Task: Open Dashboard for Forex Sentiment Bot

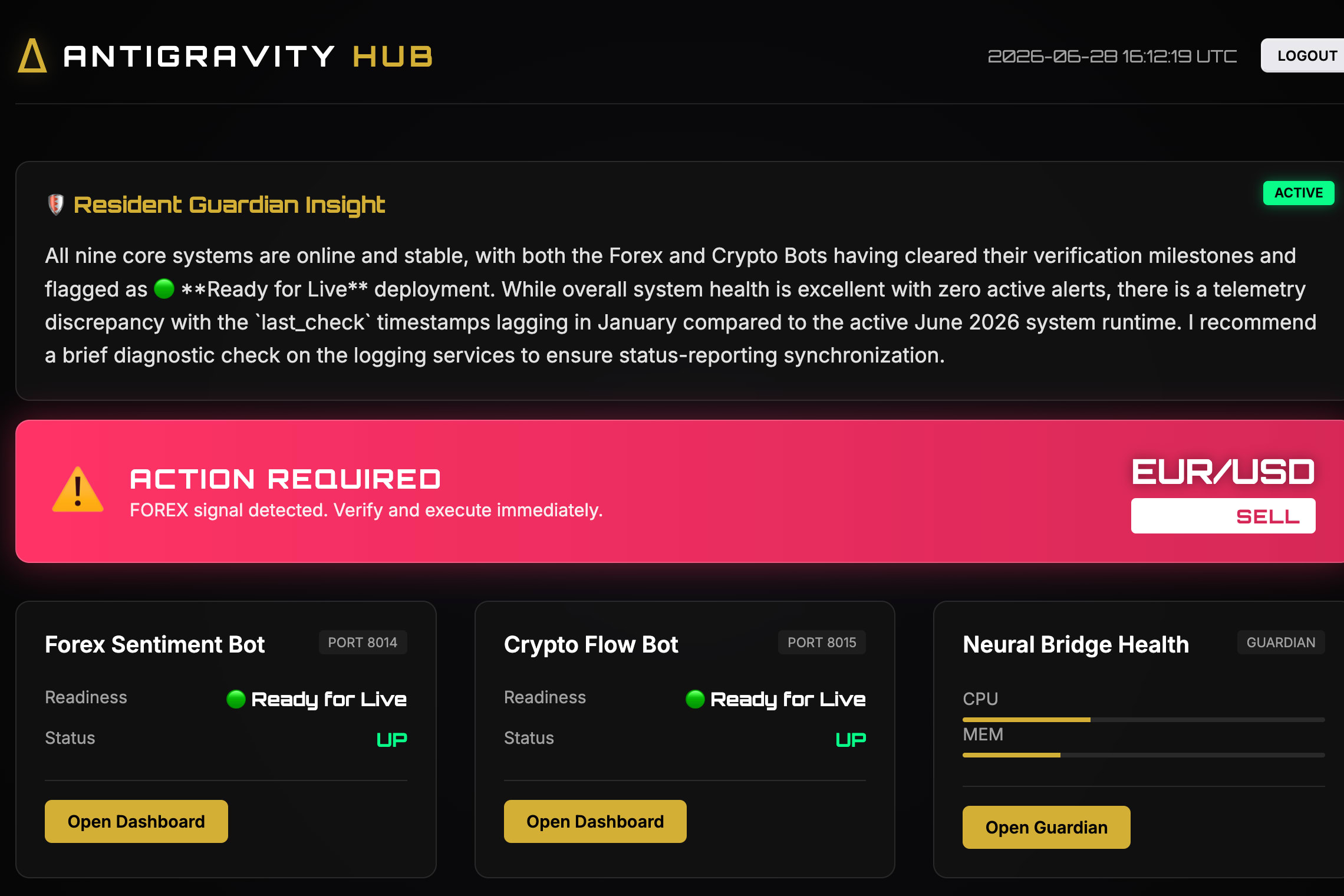Action: pyautogui.click(x=136, y=821)
